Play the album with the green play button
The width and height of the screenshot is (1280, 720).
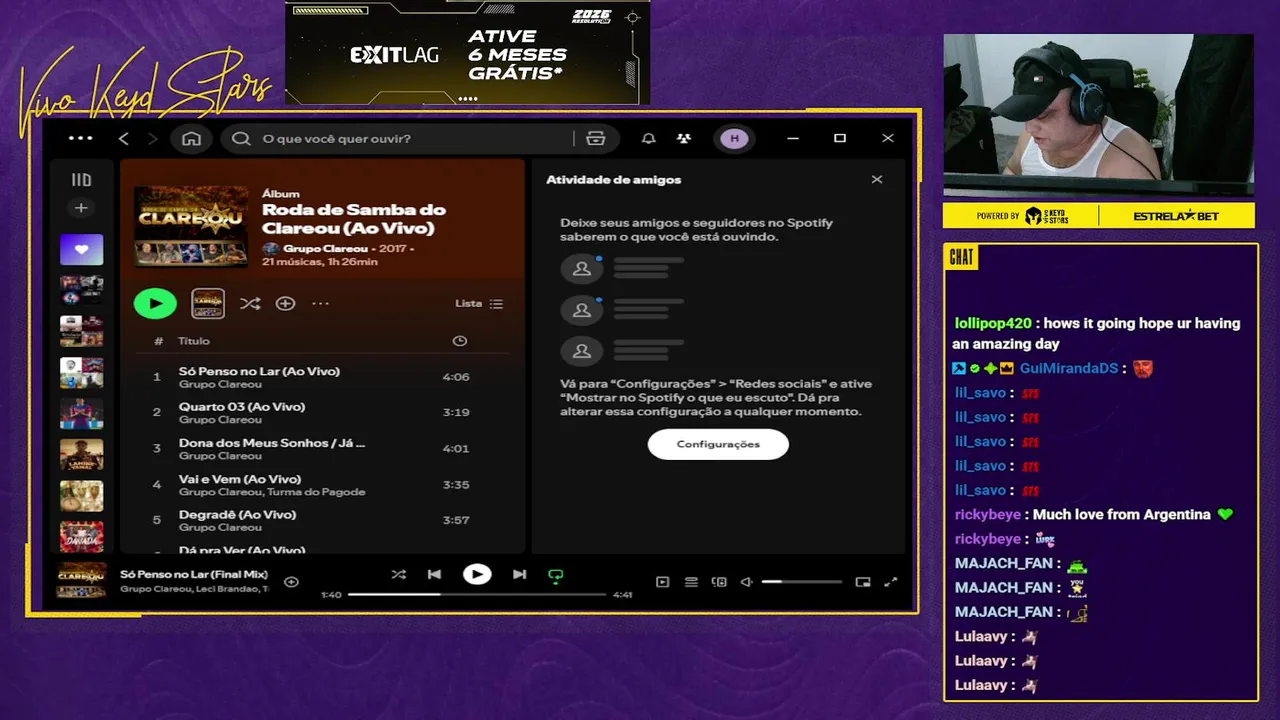coord(155,303)
